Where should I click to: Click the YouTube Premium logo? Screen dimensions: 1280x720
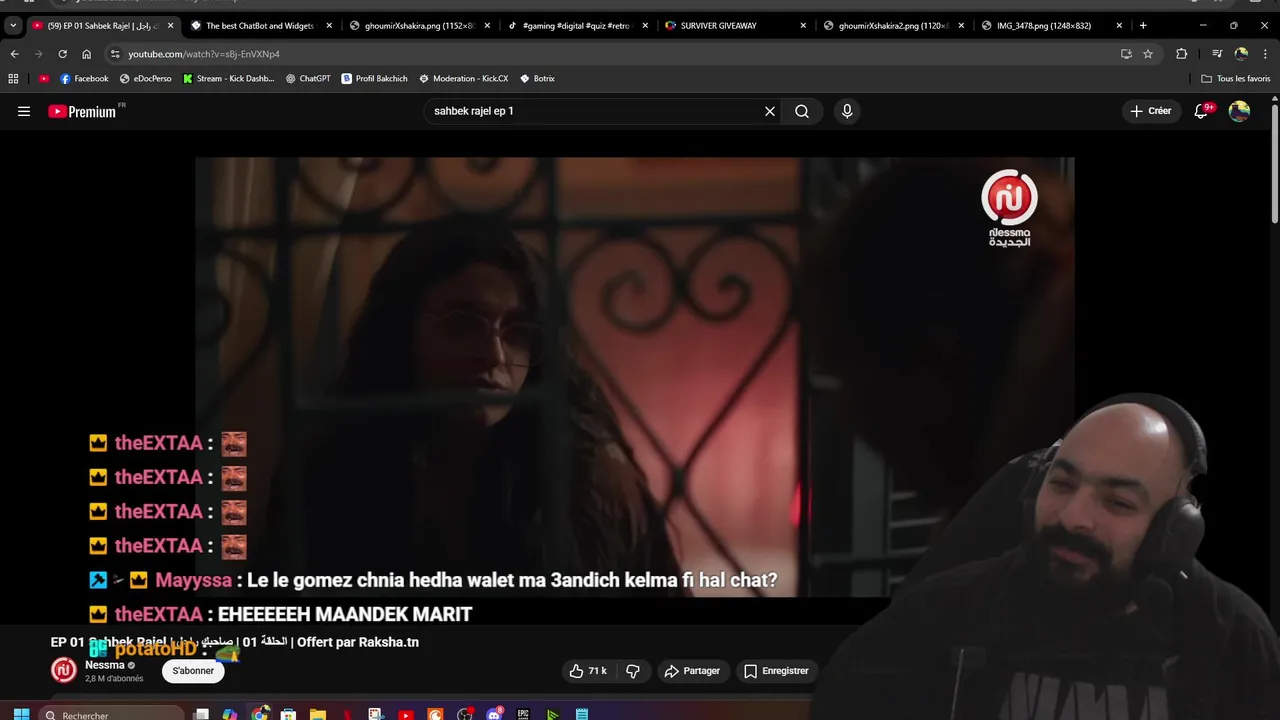pyautogui.click(x=84, y=111)
